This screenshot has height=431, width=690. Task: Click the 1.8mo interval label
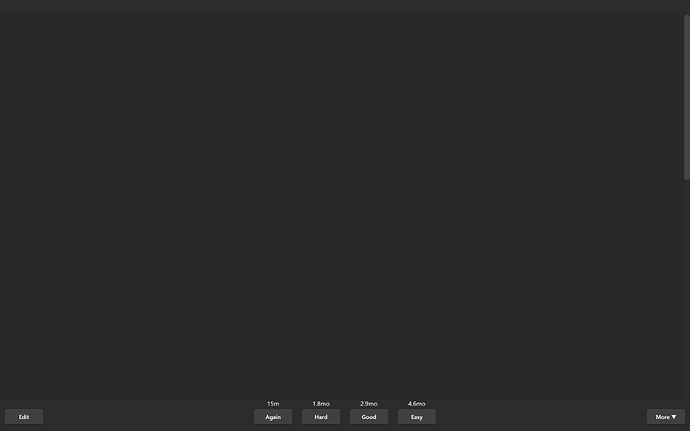click(321, 404)
